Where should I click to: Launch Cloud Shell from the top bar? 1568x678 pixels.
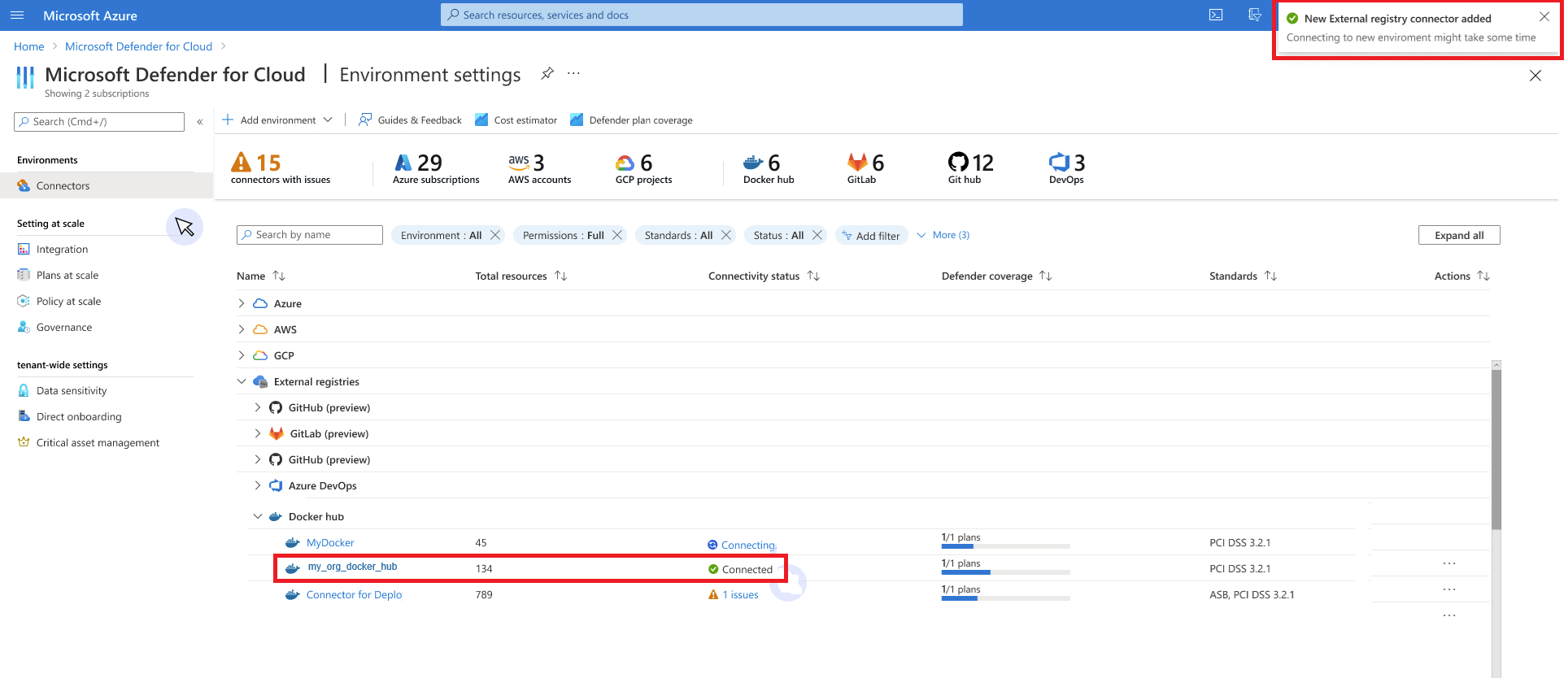1216,15
